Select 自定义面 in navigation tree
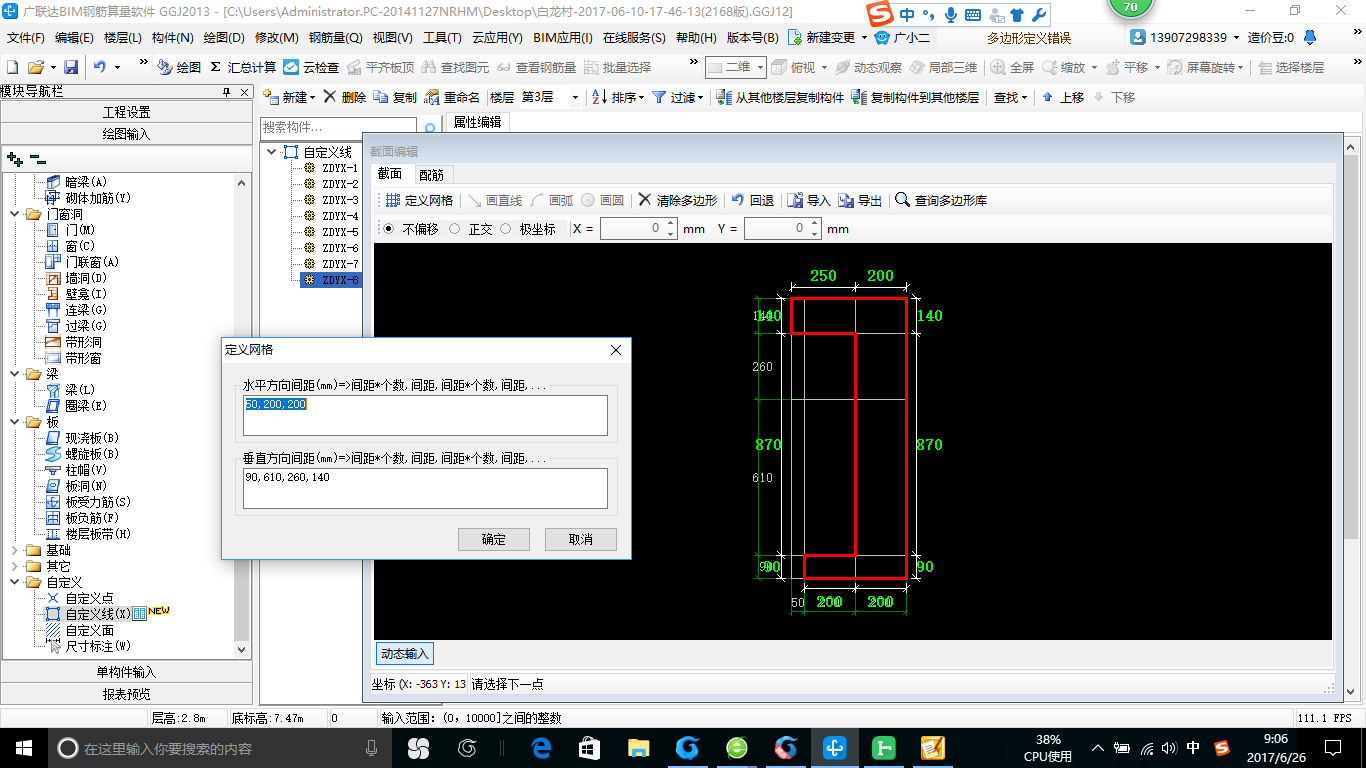1366x768 pixels. pos(89,630)
